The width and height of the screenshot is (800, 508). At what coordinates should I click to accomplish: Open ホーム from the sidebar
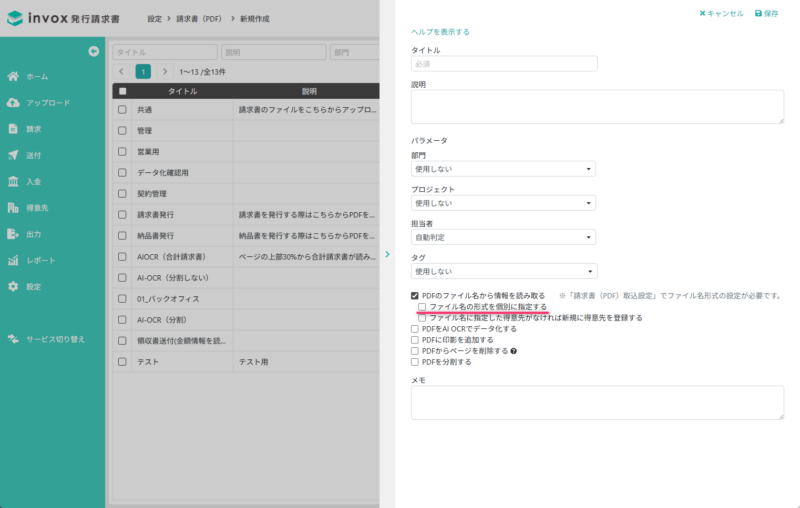pyautogui.click(x=37, y=77)
